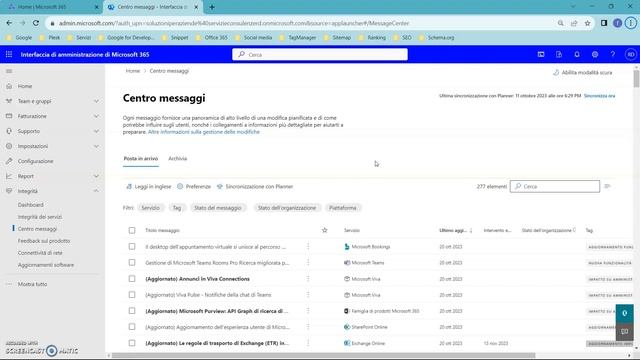Click the browser back arrow

(x=9, y=23)
